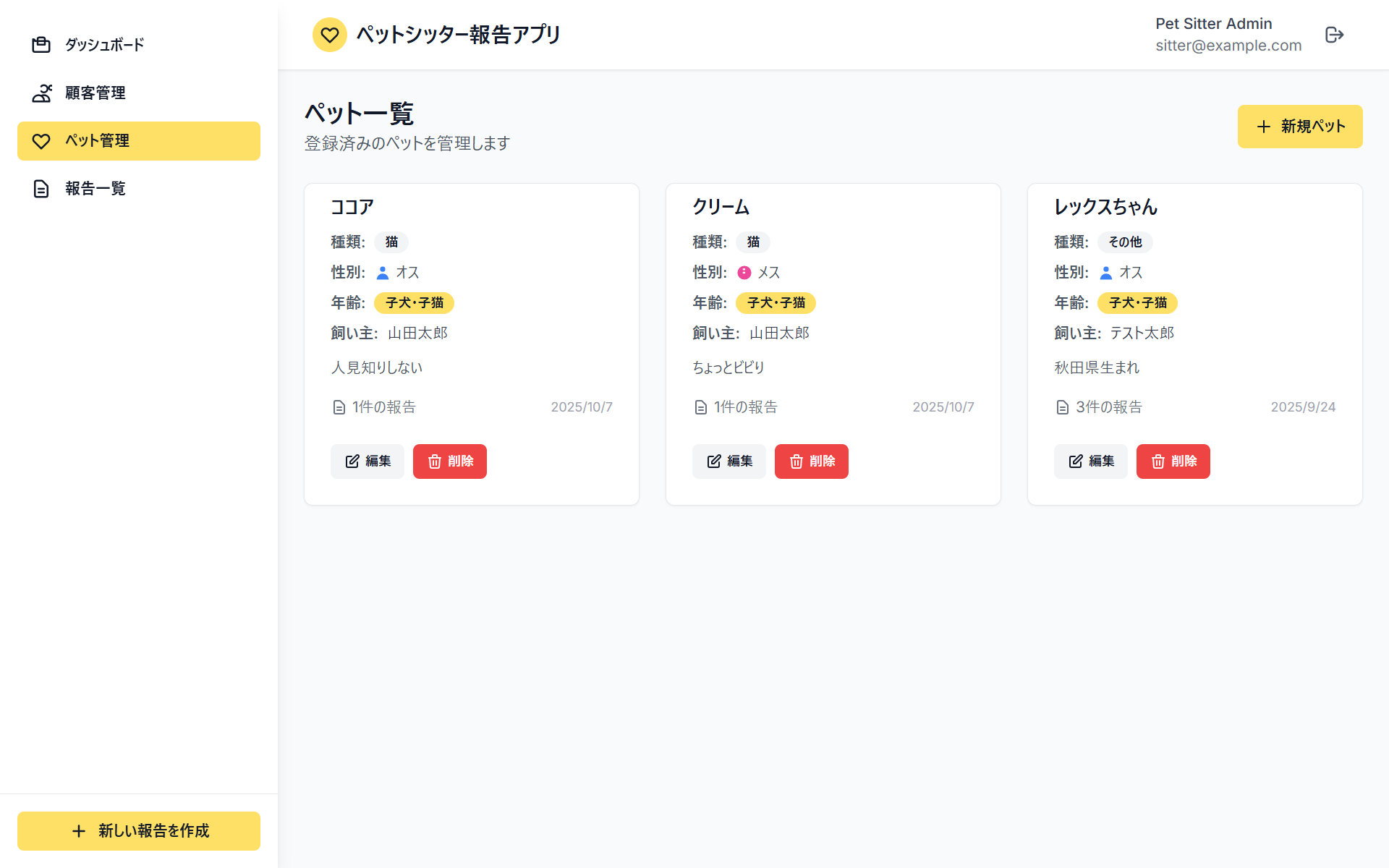Click the logout icon in the header
The width and height of the screenshot is (1389, 868).
pyautogui.click(x=1334, y=35)
